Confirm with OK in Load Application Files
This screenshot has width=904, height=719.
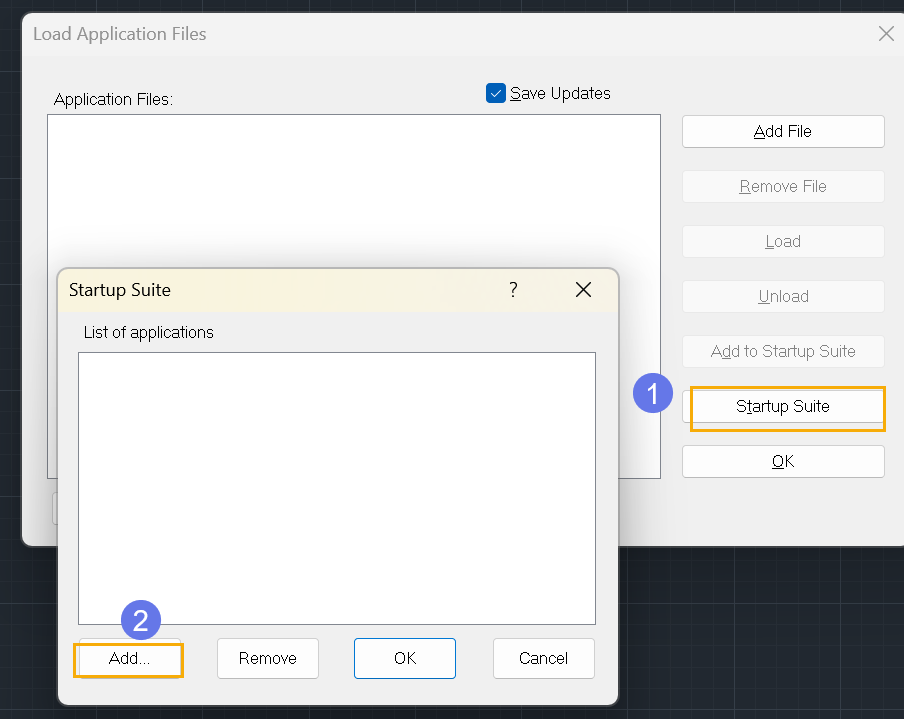[783, 461]
